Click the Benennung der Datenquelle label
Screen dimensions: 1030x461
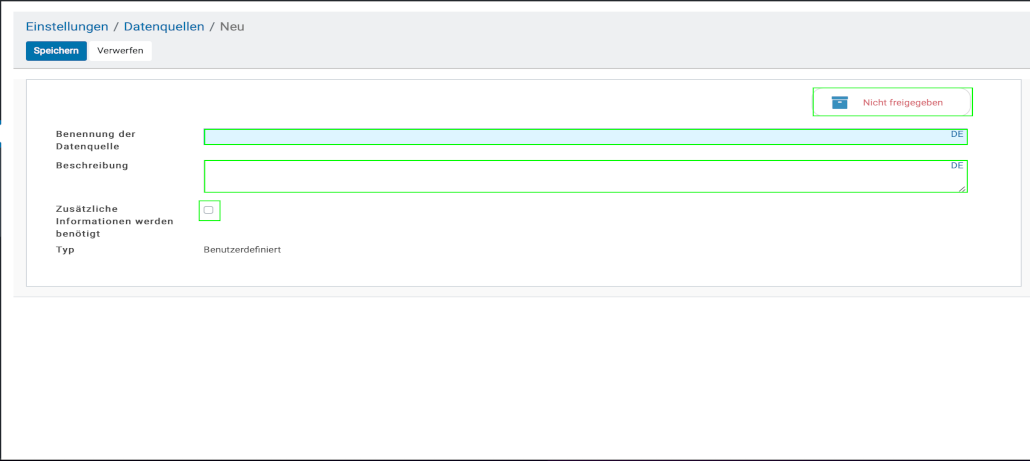(96, 140)
